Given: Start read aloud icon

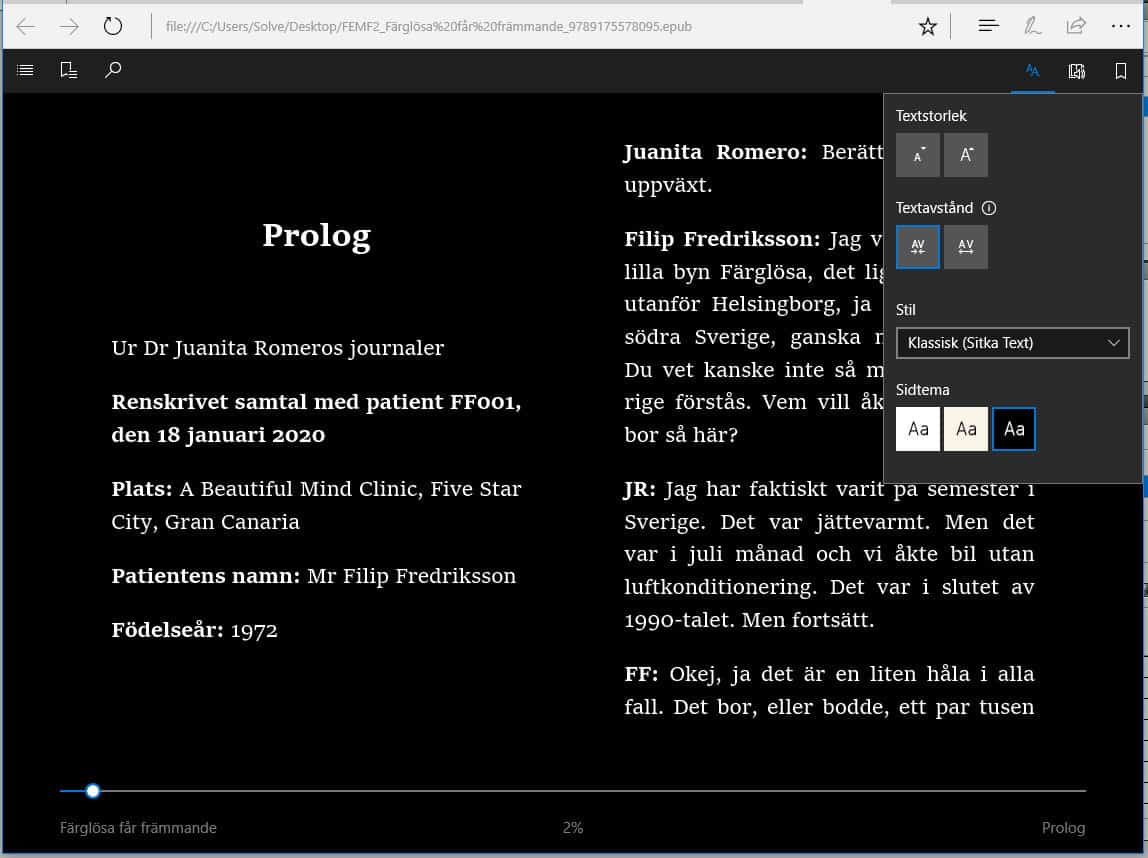Looking at the screenshot, I should [x=1076, y=71].
